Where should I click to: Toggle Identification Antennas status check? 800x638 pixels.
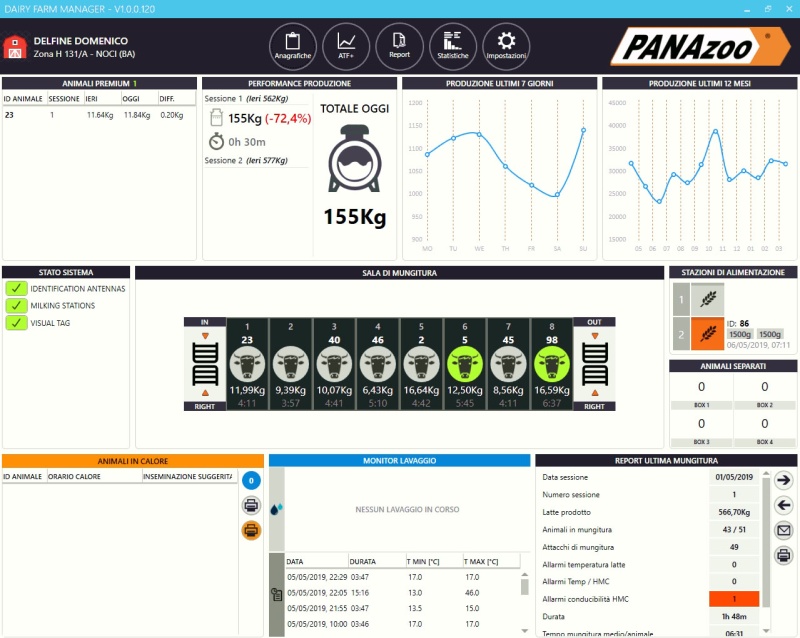pyautogui.click(x=15, y=289)
